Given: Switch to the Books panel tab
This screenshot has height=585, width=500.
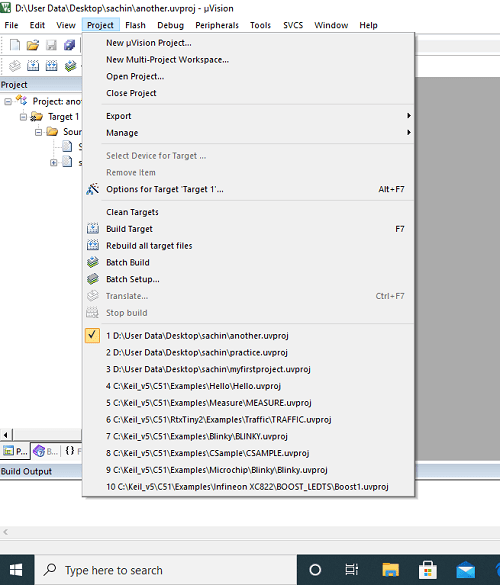Looking at the screenshot, I should point(46,451).
